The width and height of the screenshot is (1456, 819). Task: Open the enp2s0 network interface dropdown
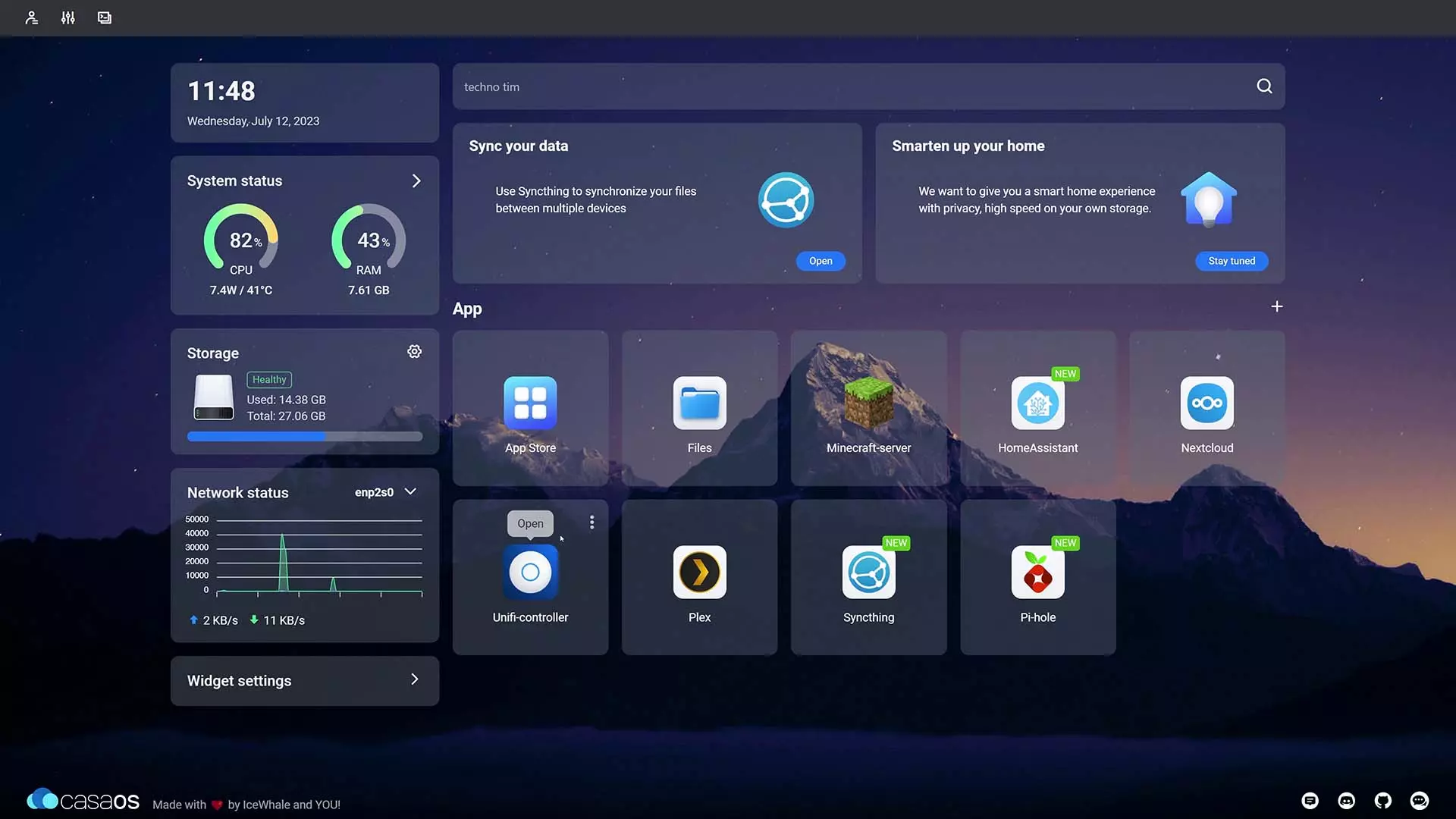(x=386, y=492)
